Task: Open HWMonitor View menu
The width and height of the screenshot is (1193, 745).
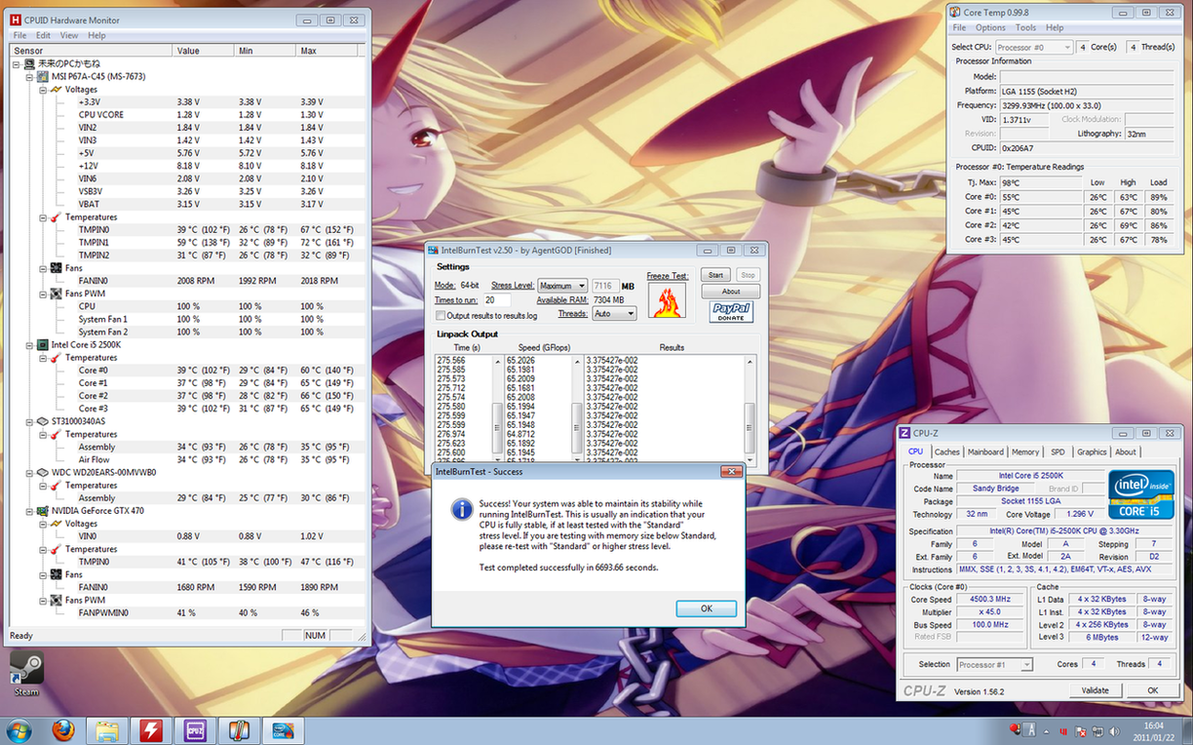Action: point(69,35)
